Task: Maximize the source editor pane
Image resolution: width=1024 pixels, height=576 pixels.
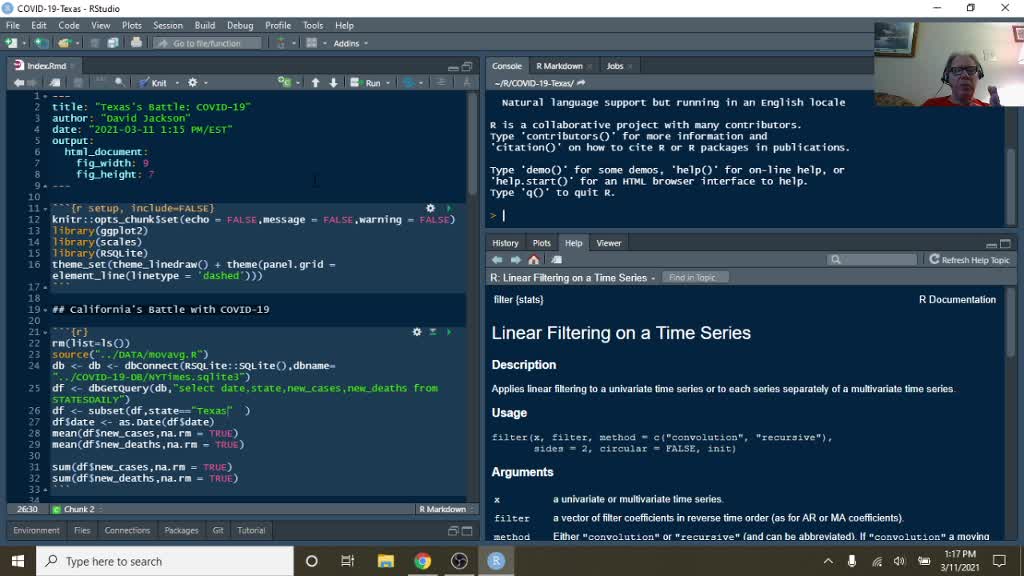Action: pyautogui.click(x=467, y=67)
